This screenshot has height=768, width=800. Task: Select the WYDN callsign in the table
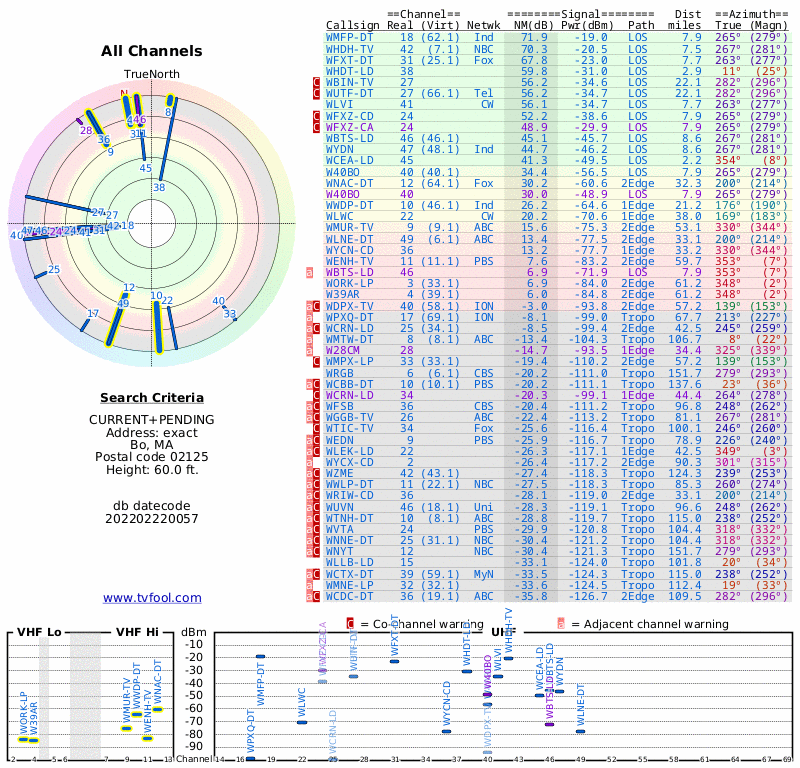pyautogui.click(x=339, y=149)
